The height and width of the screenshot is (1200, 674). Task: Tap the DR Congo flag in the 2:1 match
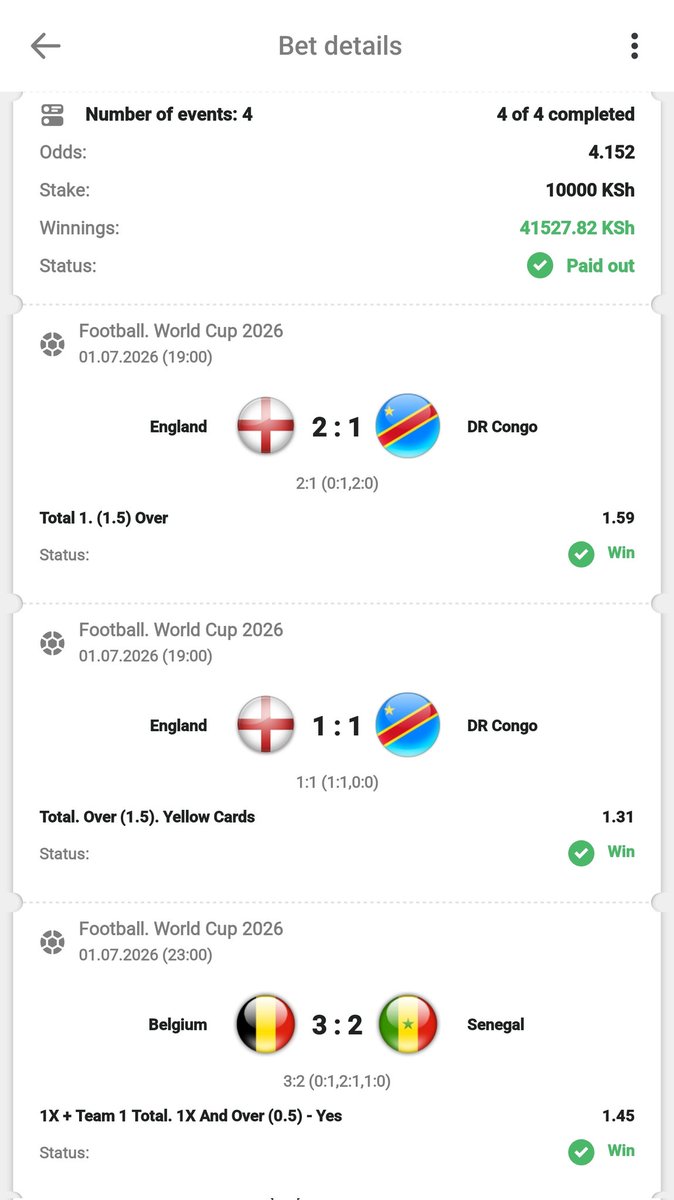click(x=408, y=426)
